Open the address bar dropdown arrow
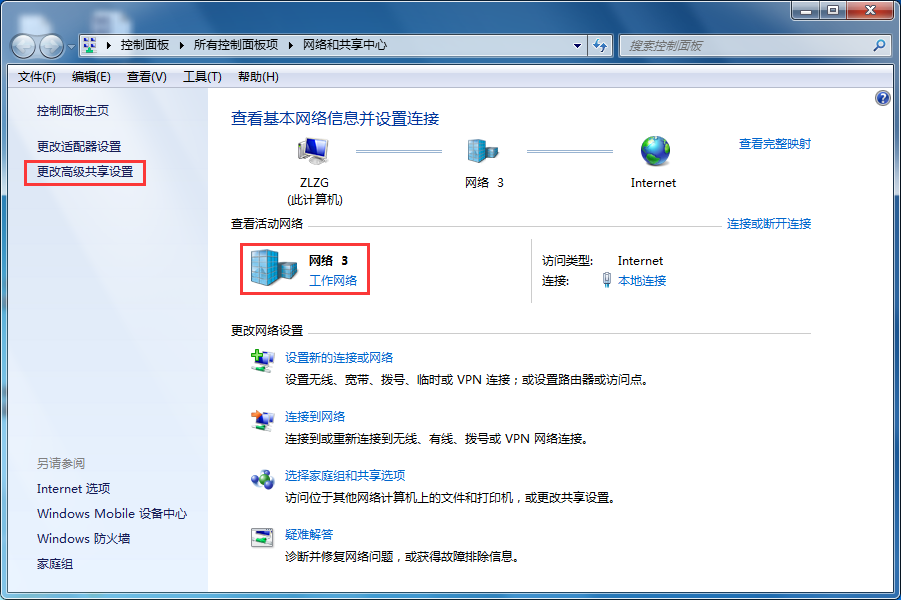This screenshot has width=901, height=600. (x=577, y=45)
